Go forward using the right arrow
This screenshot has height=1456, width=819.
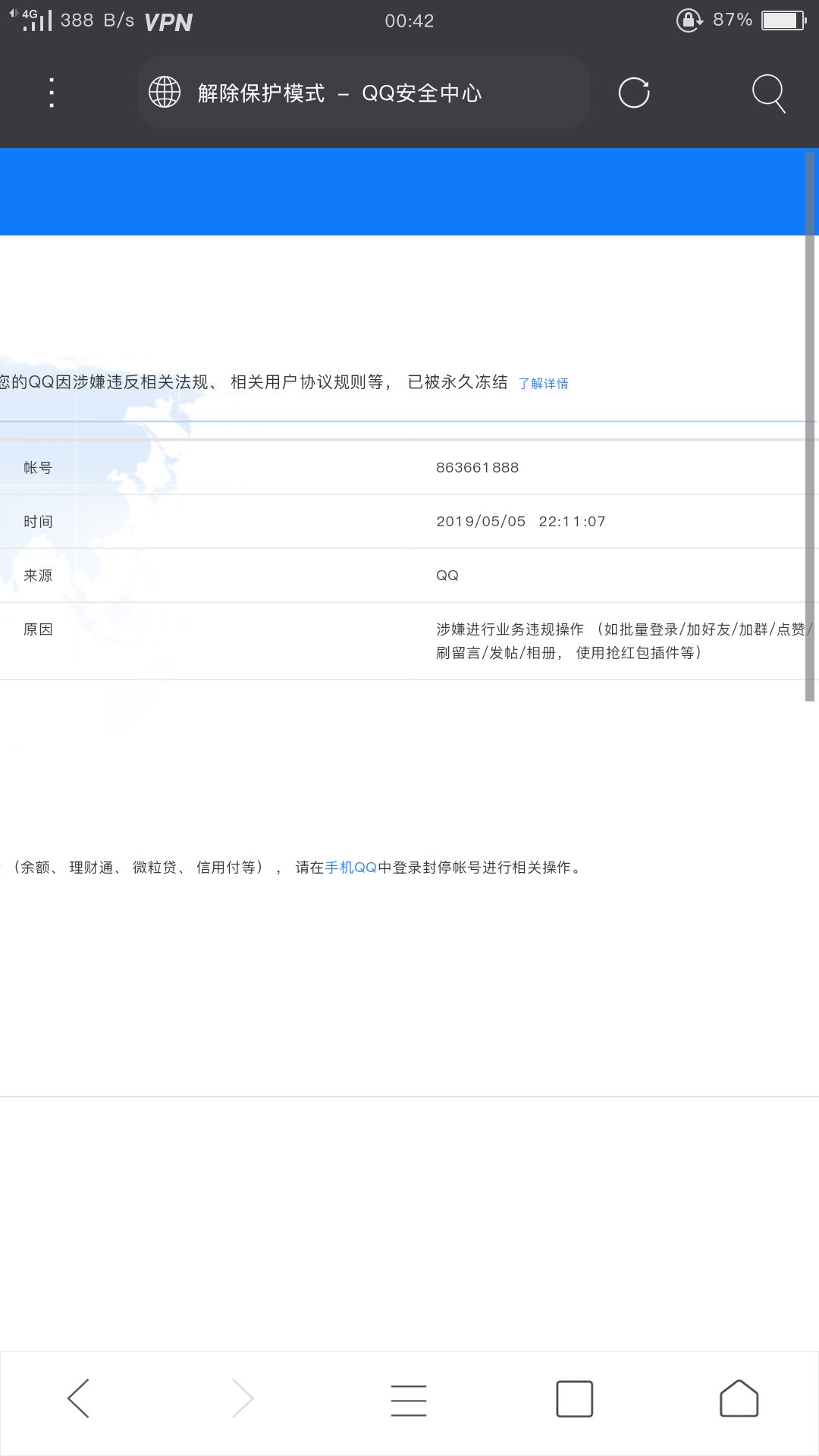(x=243, y=1398)
